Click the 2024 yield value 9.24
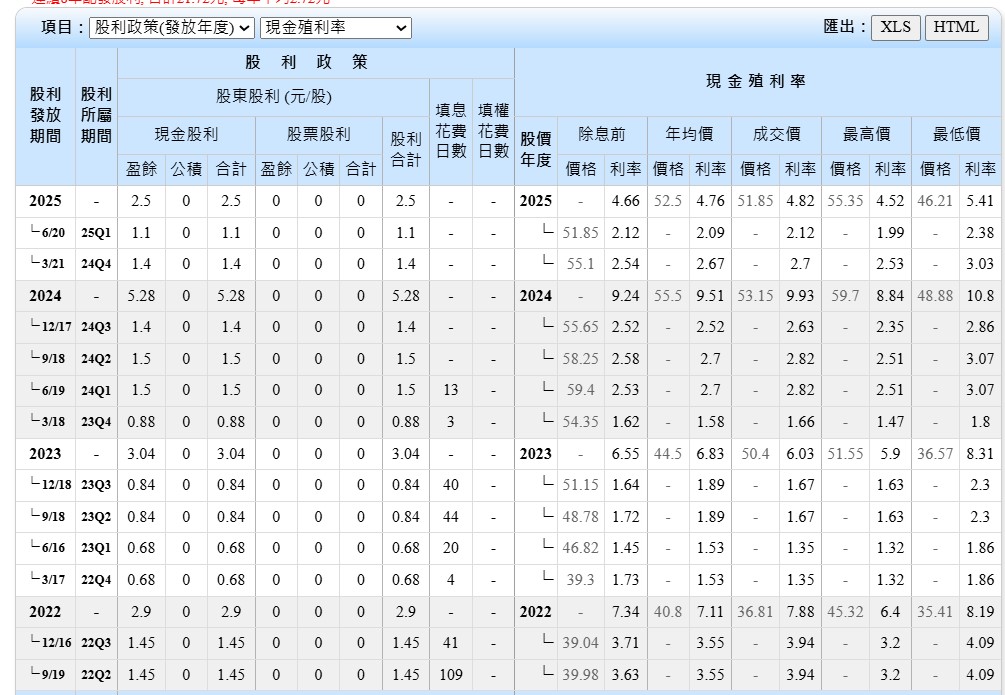 (x=626, y=296)
